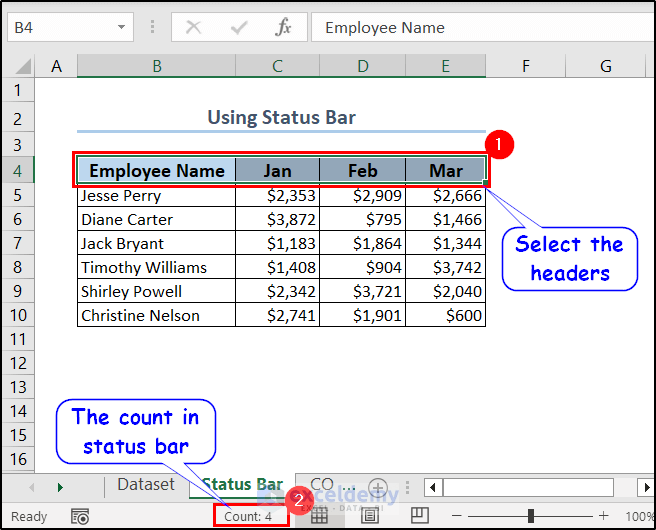Click the Jack Bryant cell

156,243
